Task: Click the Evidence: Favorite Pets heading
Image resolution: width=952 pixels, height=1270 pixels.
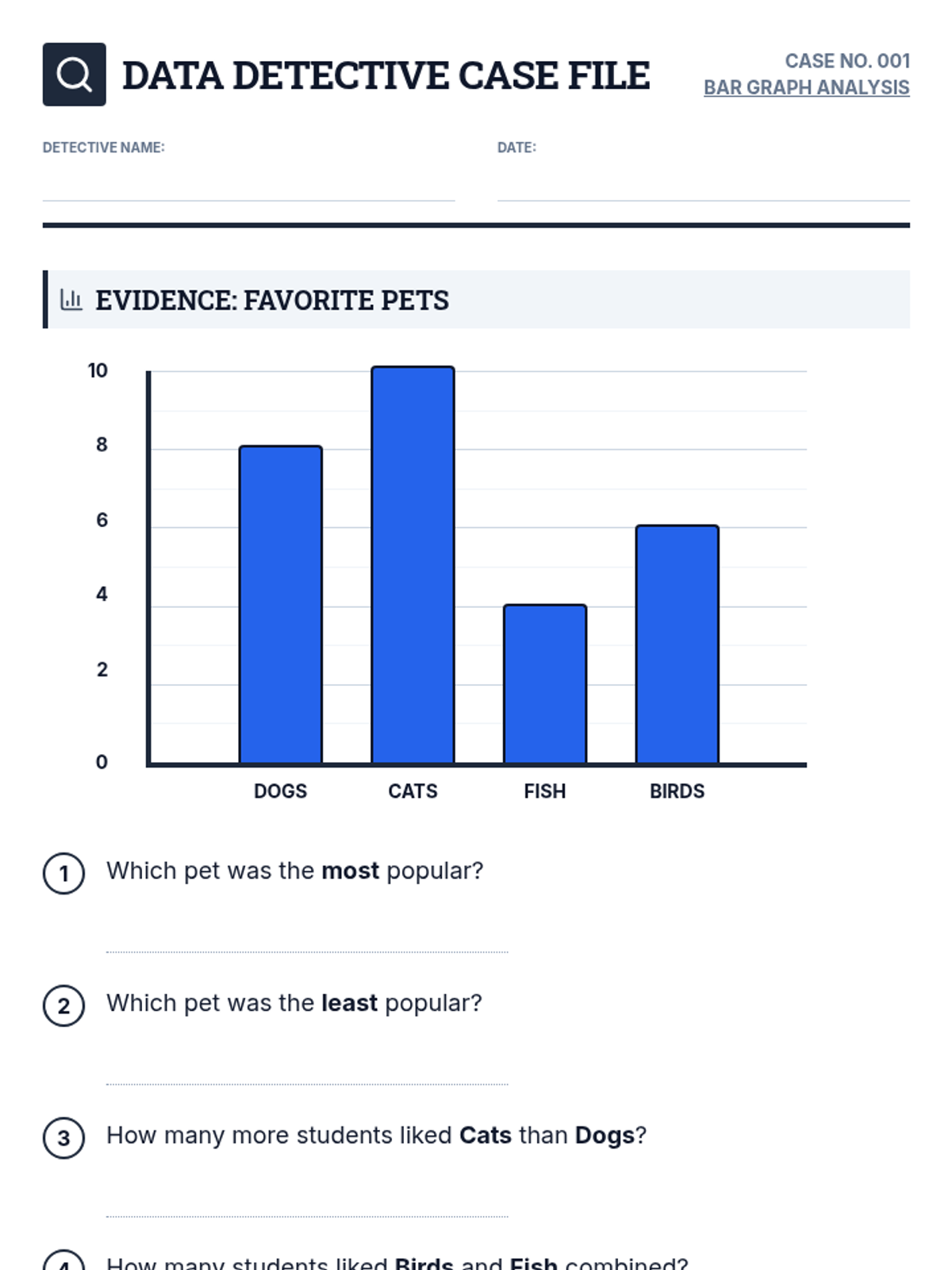Action: tap(272, 300)
